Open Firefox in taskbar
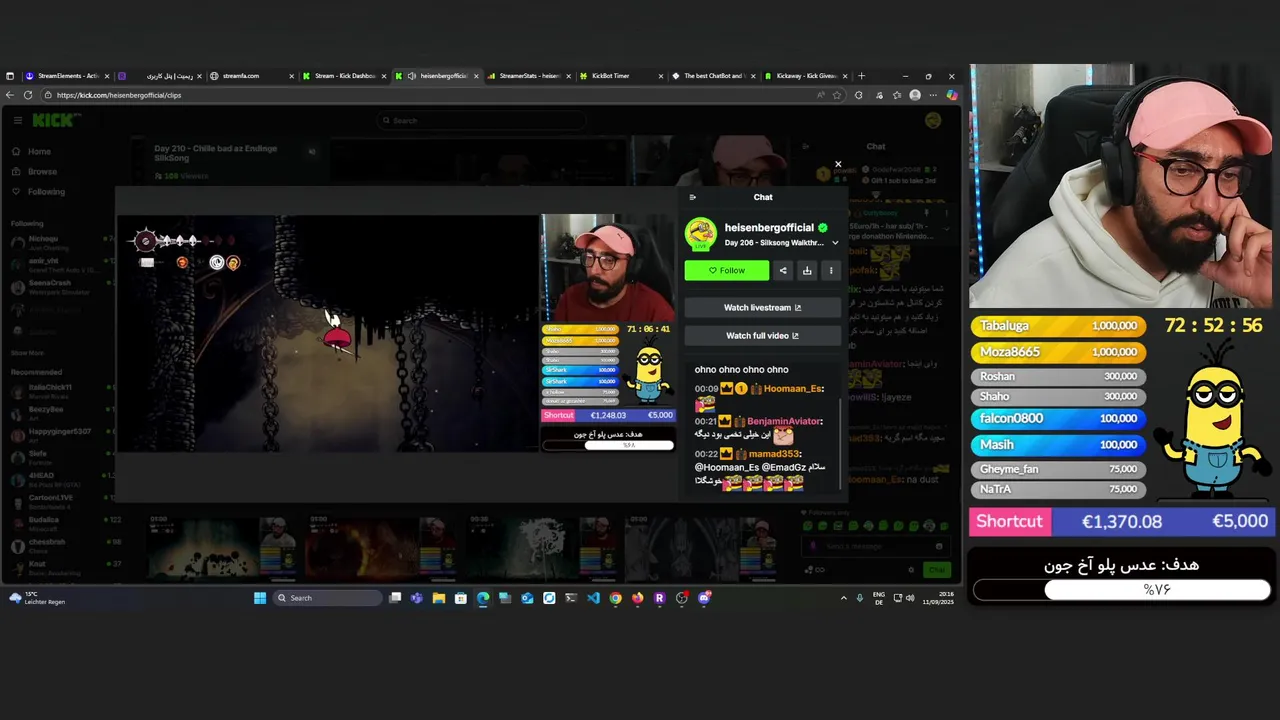This screenshot has width=1280, height=720. 637,598
